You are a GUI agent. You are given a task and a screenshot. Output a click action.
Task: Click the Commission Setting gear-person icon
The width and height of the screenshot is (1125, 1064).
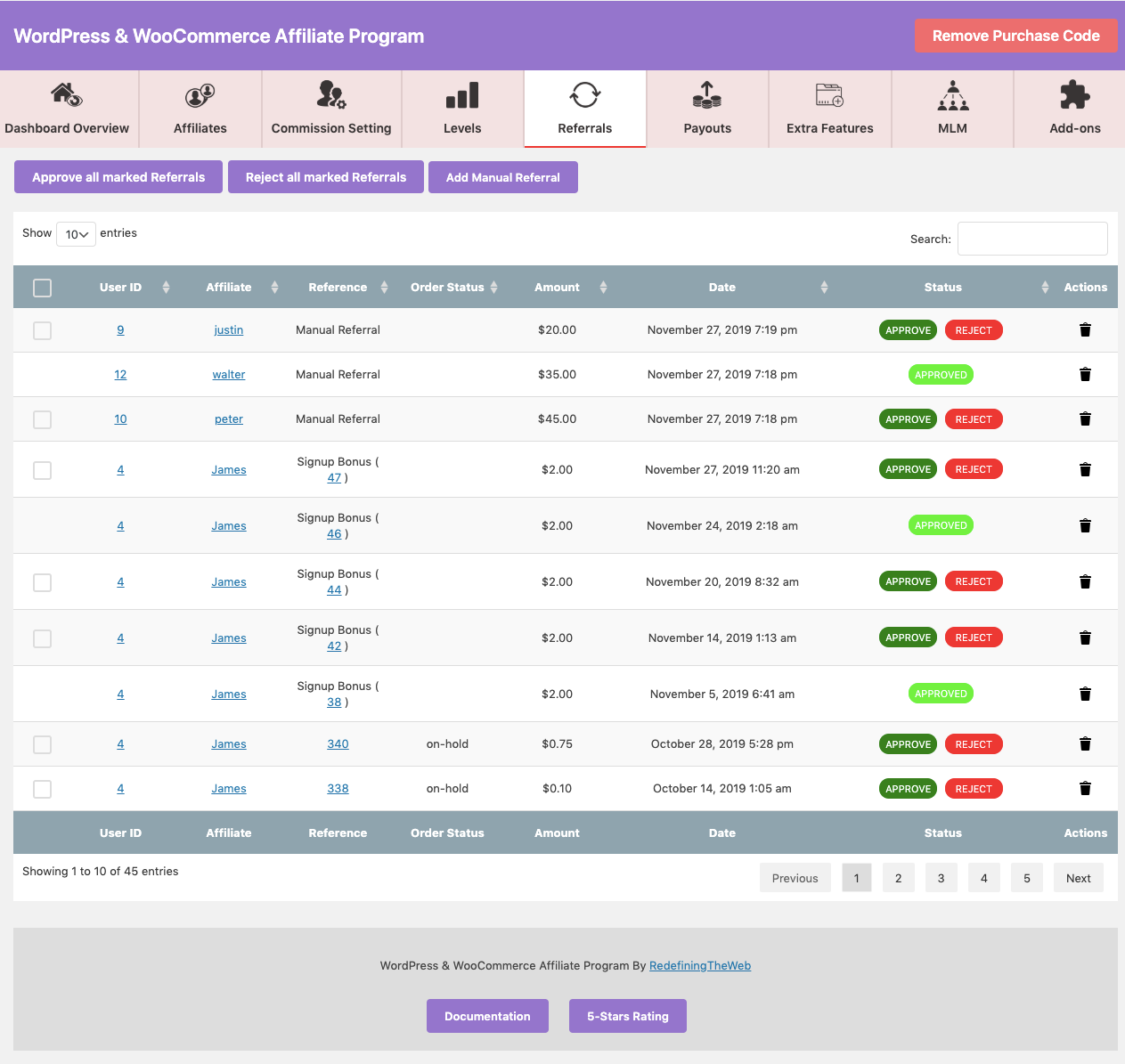point(331,94)
